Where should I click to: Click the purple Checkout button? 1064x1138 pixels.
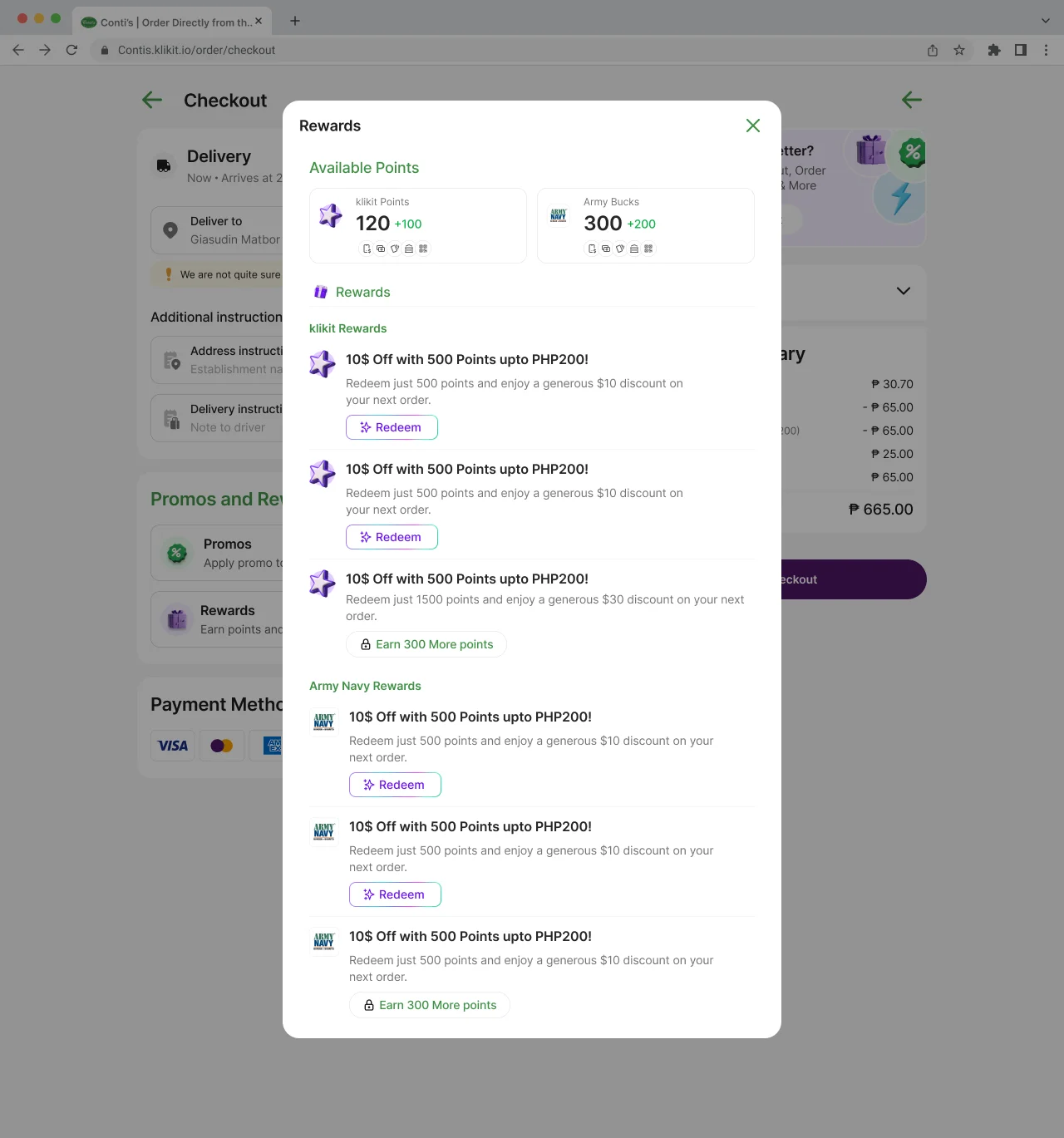pos(853,579)
